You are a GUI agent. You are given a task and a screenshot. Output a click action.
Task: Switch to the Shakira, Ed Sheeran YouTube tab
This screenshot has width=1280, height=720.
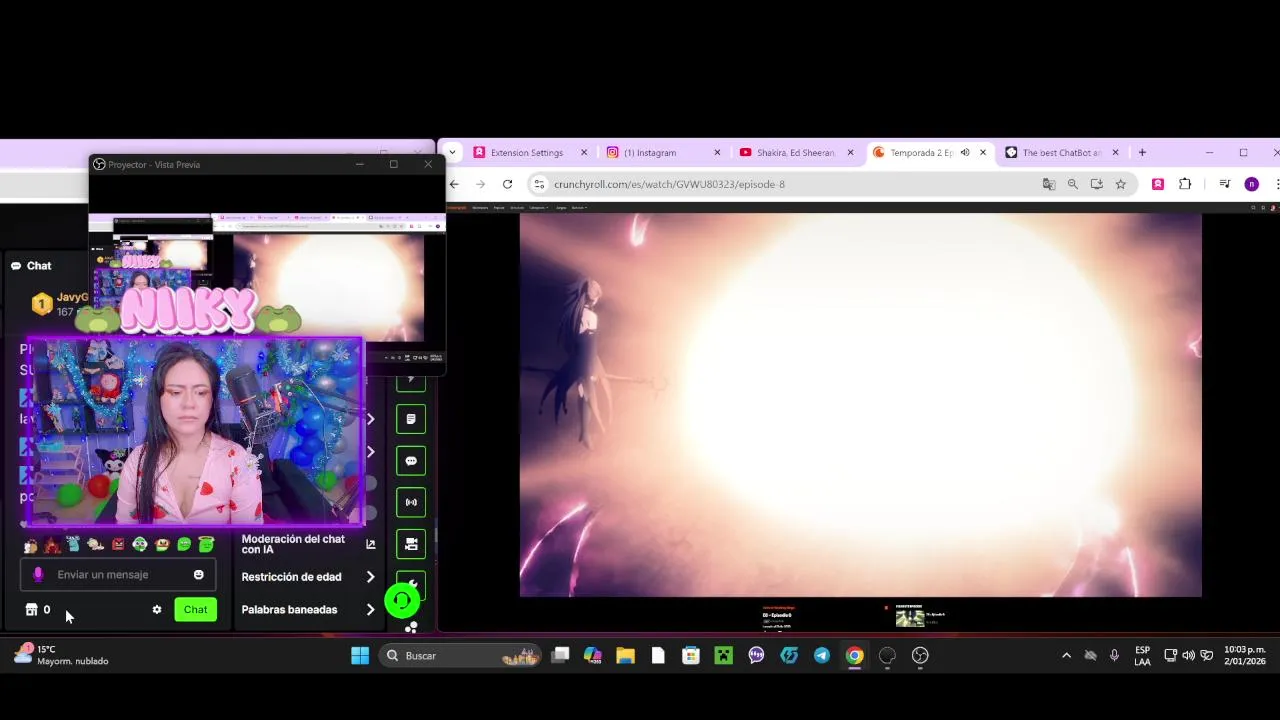[797, 152]
